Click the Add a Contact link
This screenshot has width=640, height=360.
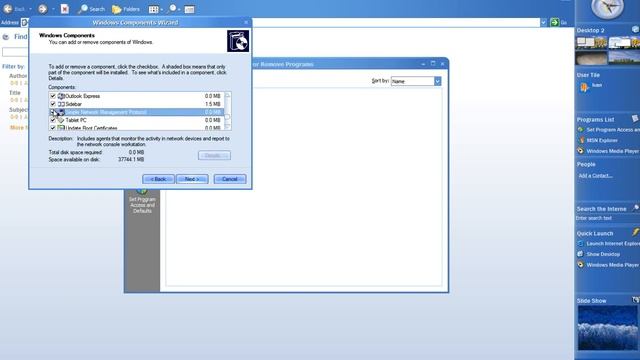click(596, 176)
